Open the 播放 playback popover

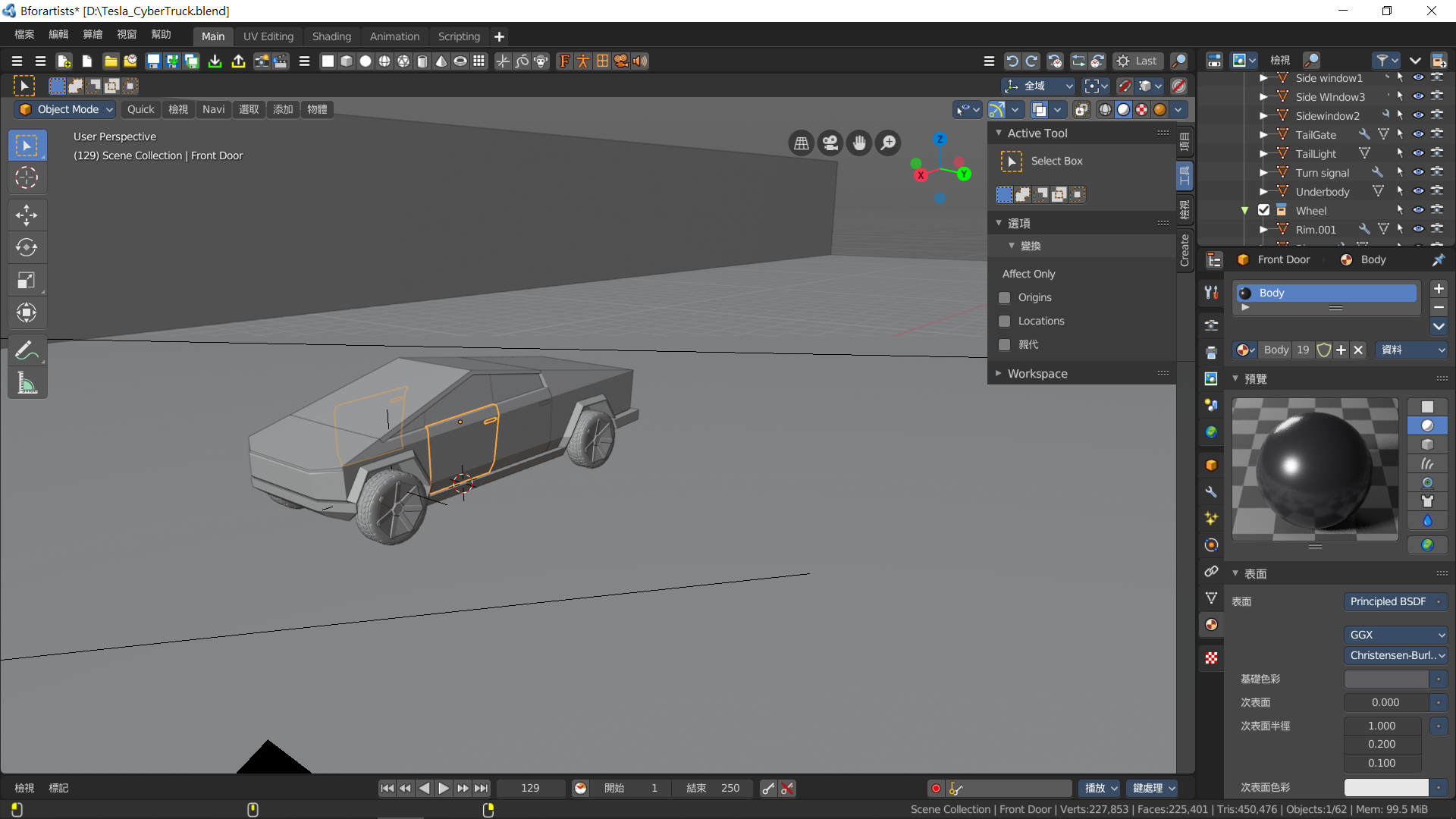(1100, 789)
